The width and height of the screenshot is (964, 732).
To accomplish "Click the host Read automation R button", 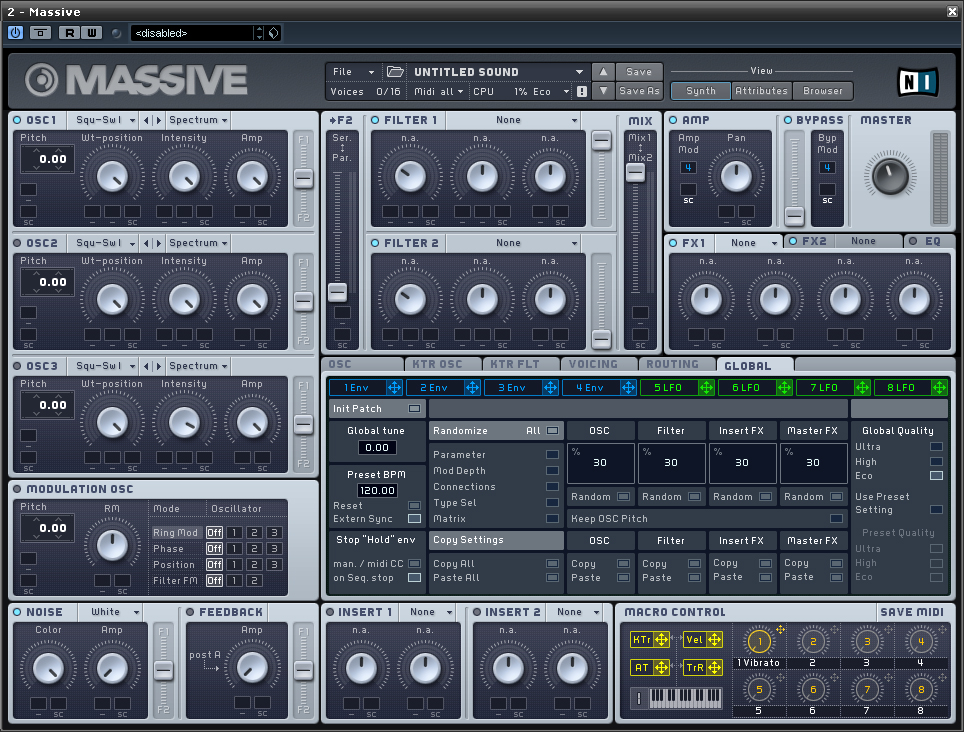I will click(69, 33).
